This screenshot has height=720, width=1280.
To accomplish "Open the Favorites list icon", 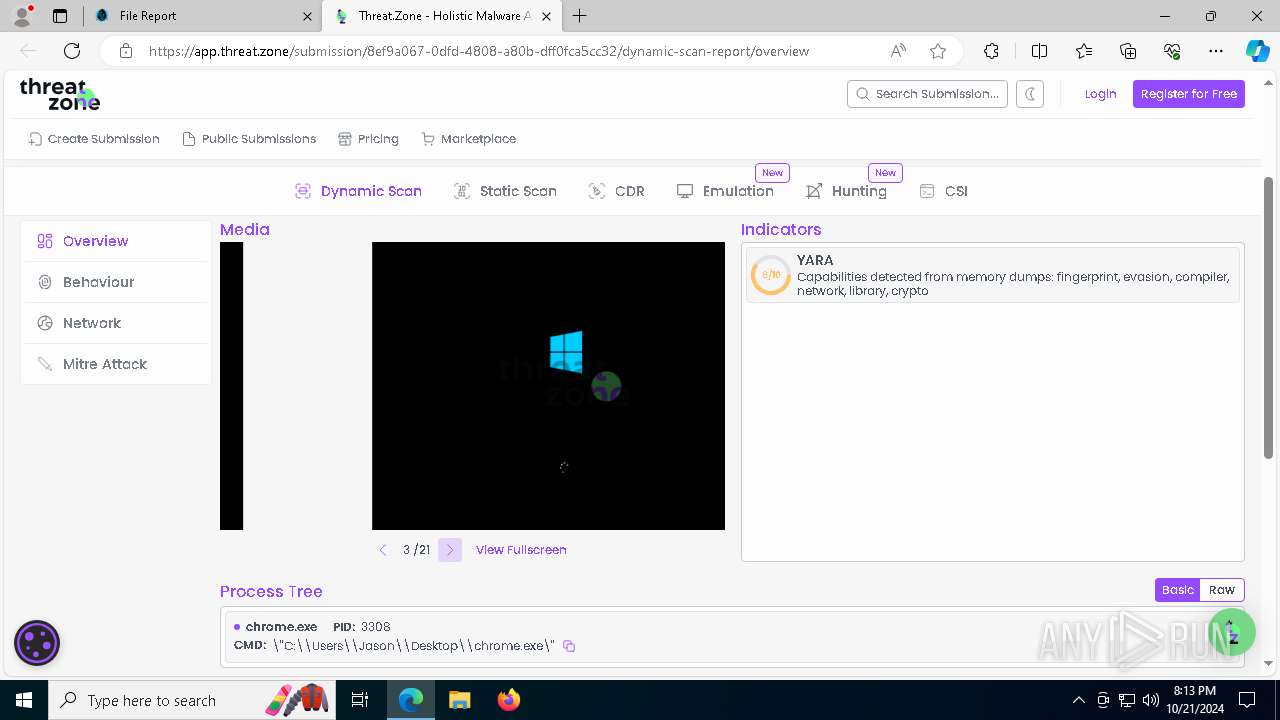I will 1084,51.
